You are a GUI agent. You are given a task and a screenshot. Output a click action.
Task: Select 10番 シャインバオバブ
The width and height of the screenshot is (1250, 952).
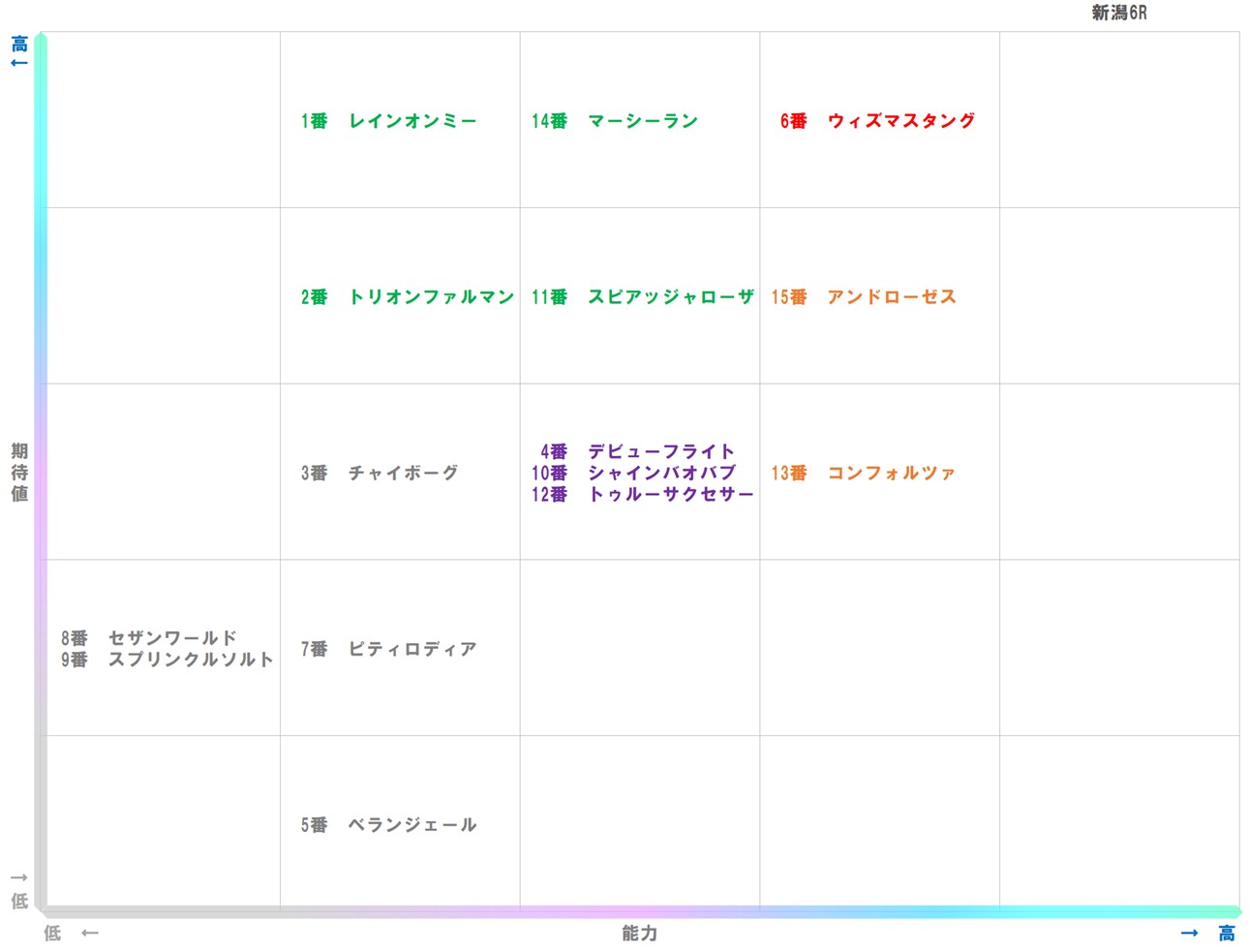point(633,473)
